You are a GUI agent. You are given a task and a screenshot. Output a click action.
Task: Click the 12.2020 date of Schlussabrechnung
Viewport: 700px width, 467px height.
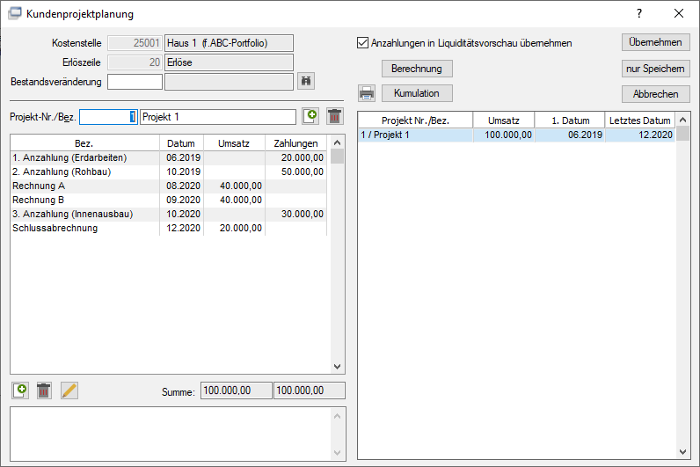(x=183, y=228)
